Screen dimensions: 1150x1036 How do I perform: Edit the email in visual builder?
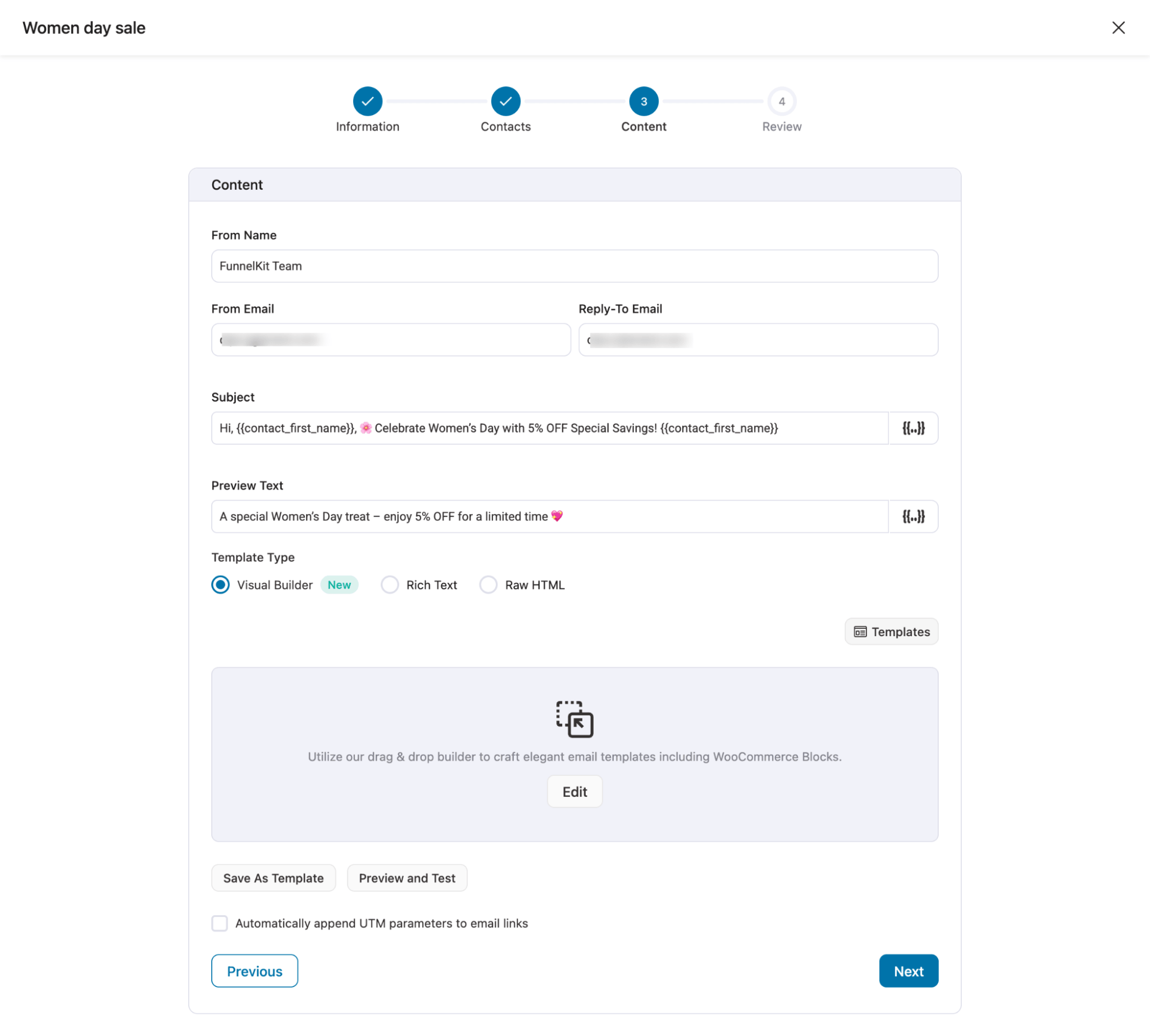[x=575, y=792]
